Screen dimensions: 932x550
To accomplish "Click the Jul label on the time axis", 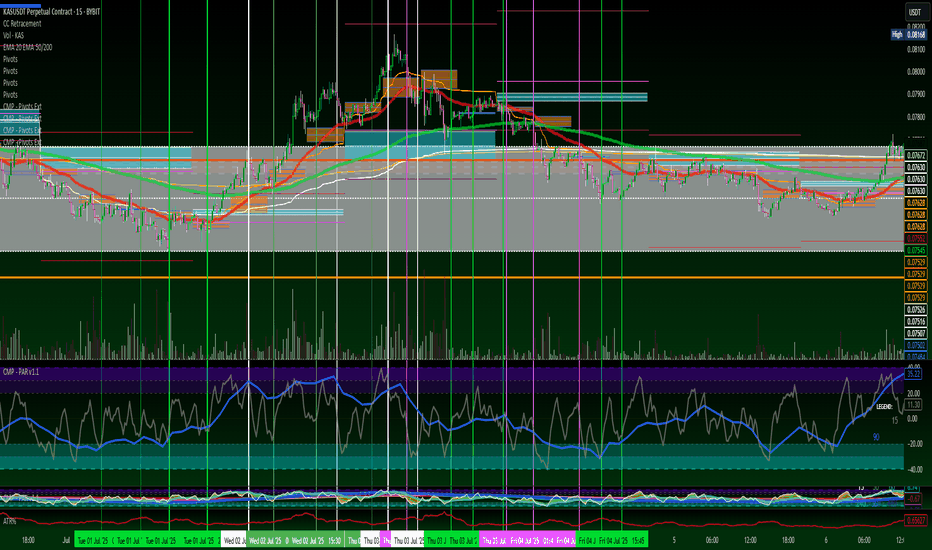I will tap(67, 540).
